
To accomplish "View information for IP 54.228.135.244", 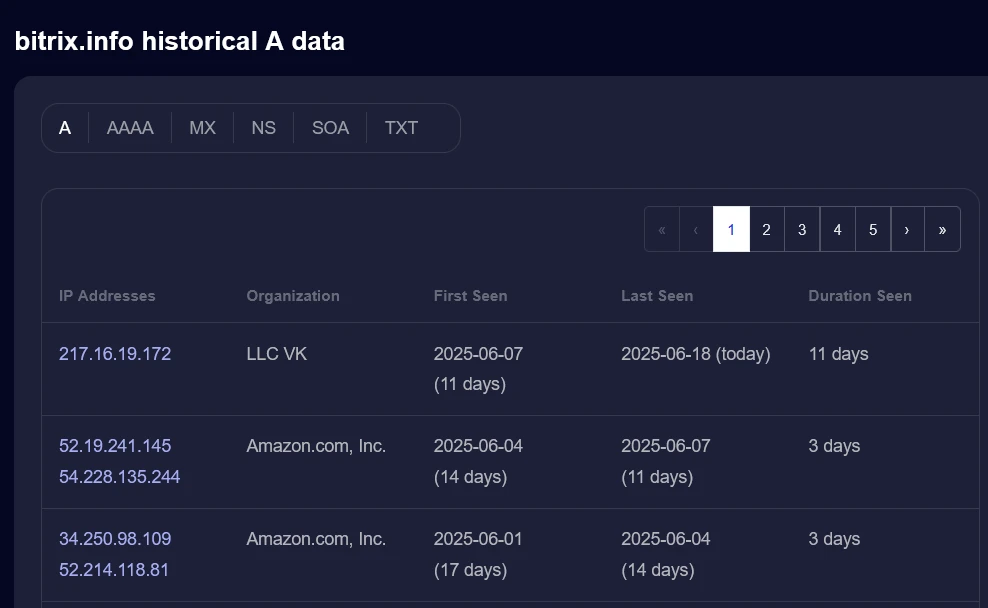I will click(119, 477).
